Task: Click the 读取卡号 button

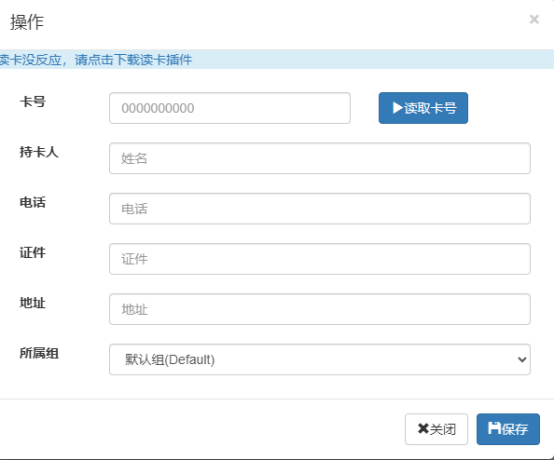Action: pyautogui.click(x=423, y=108)
